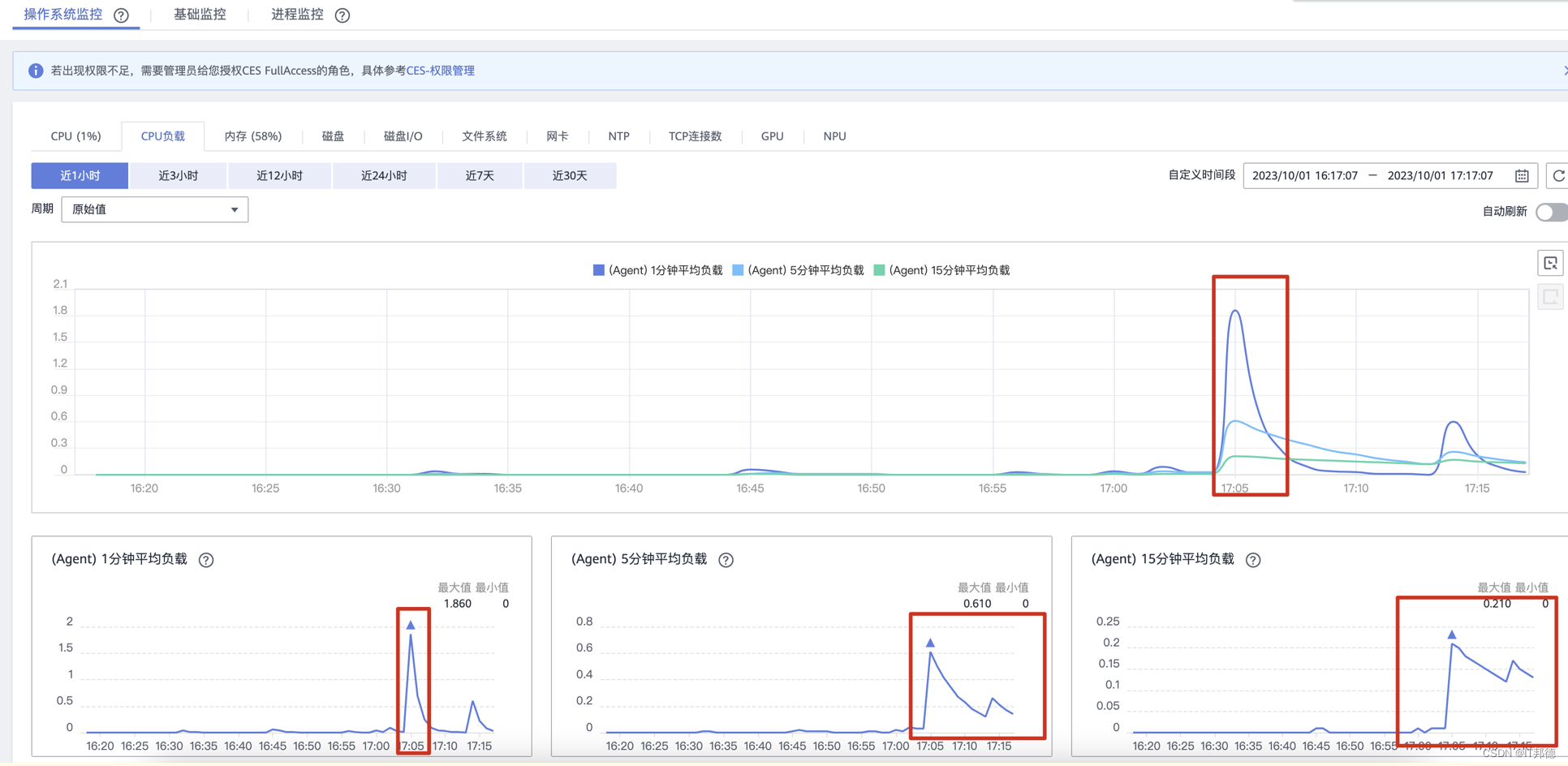Click the refresh icon next to date range

[x=1558, y=176]
